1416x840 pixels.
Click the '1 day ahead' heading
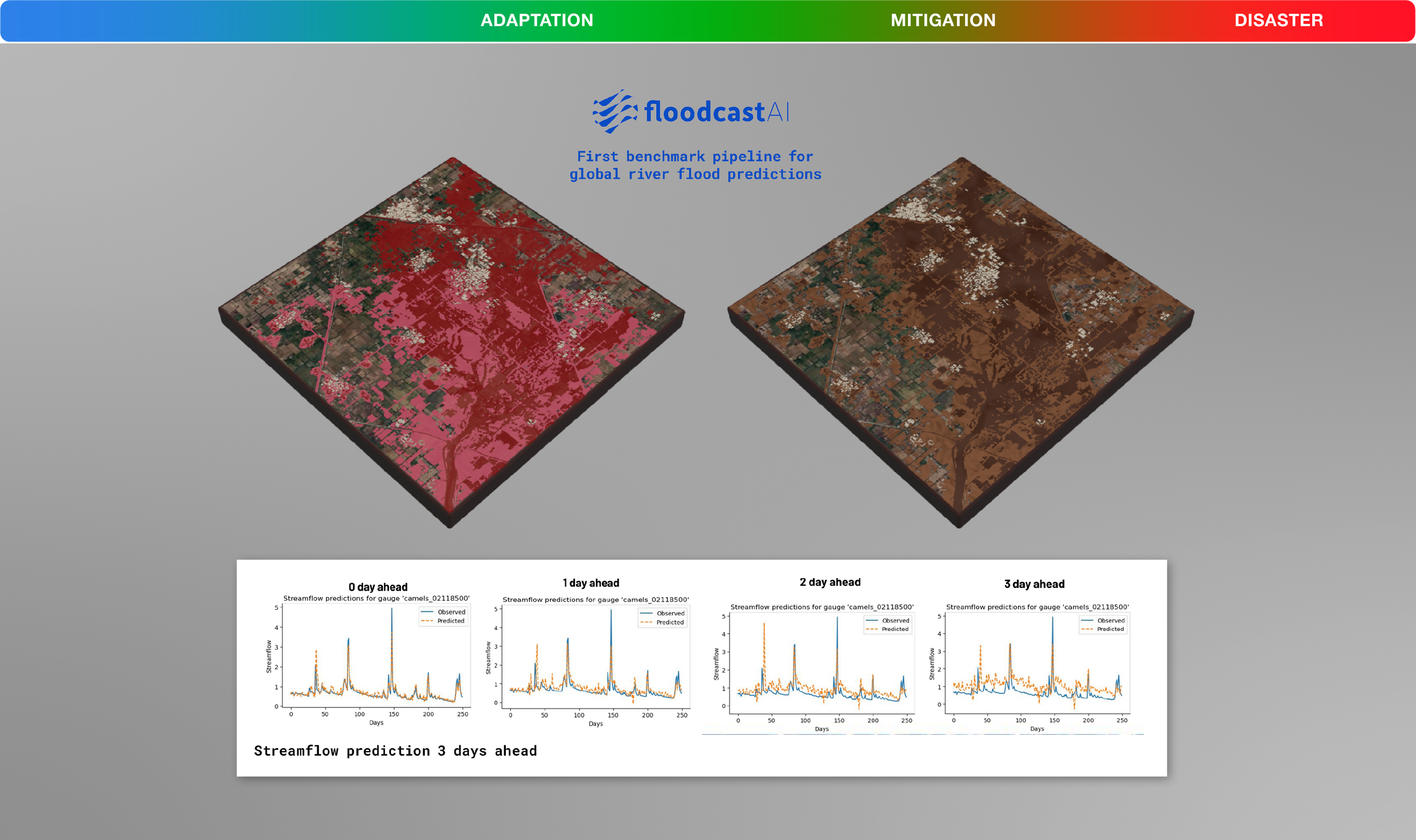point(591,583)
